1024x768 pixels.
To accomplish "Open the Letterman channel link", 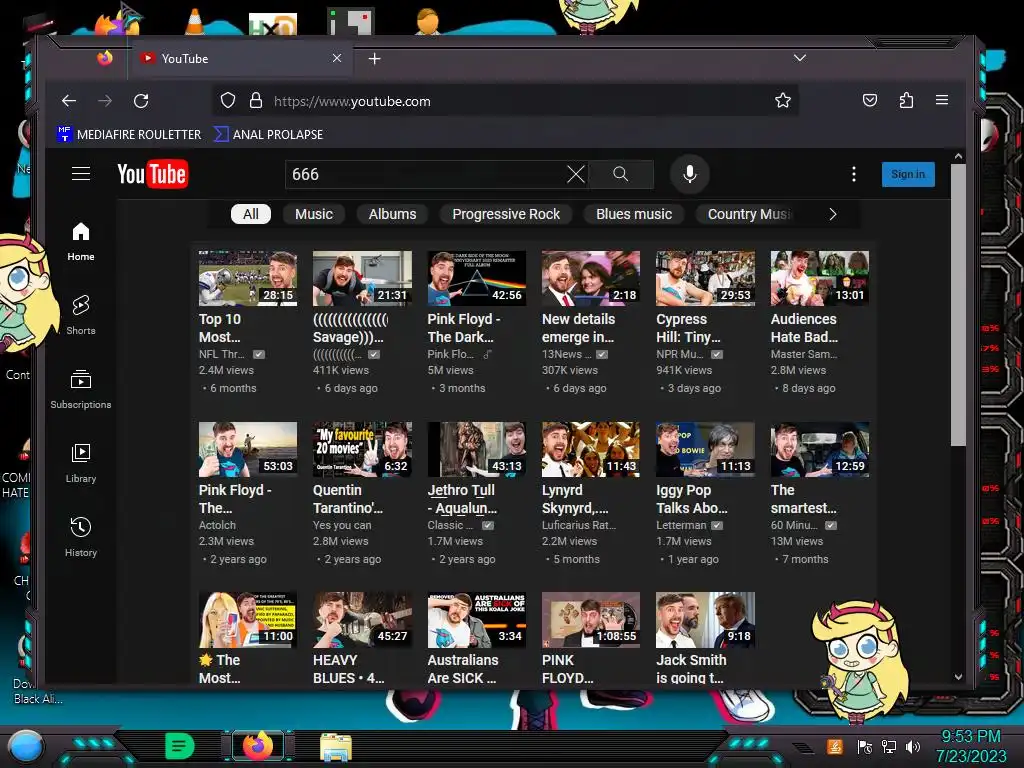I will point(681,525).
